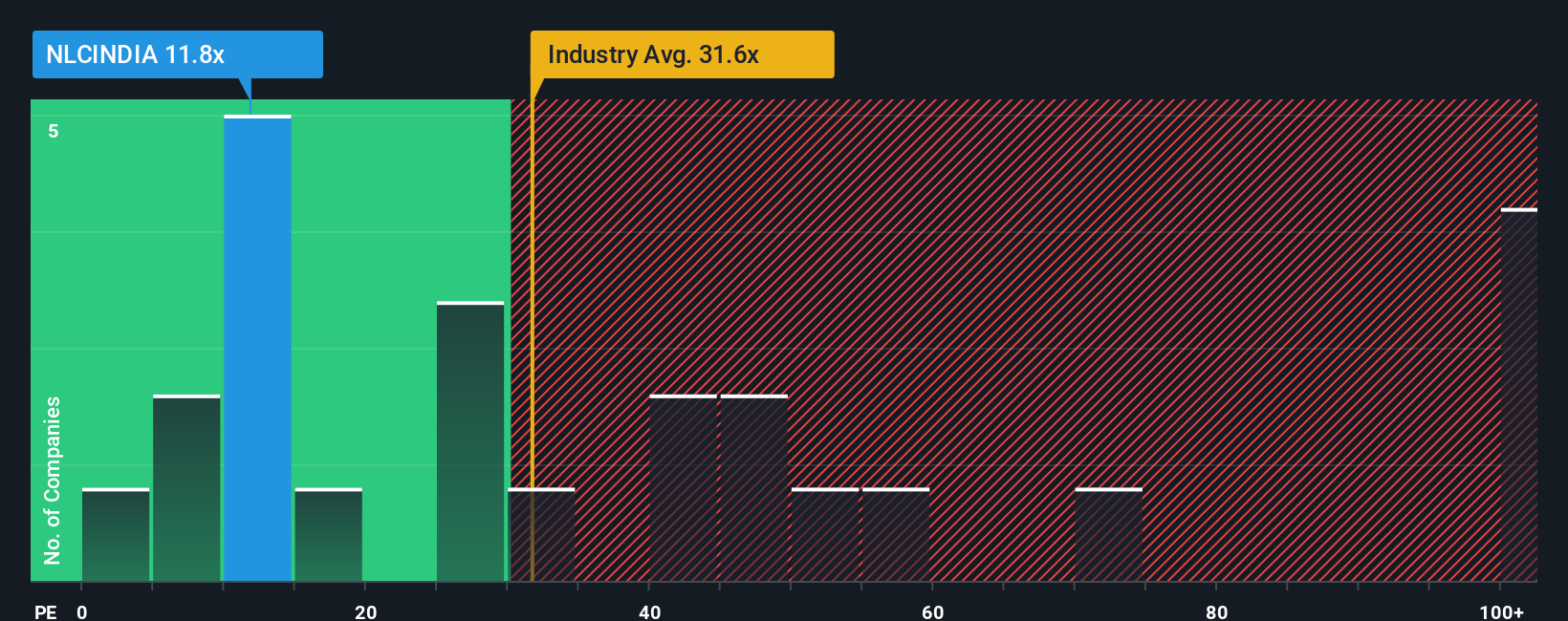Click the y-axis value 5

54,131
